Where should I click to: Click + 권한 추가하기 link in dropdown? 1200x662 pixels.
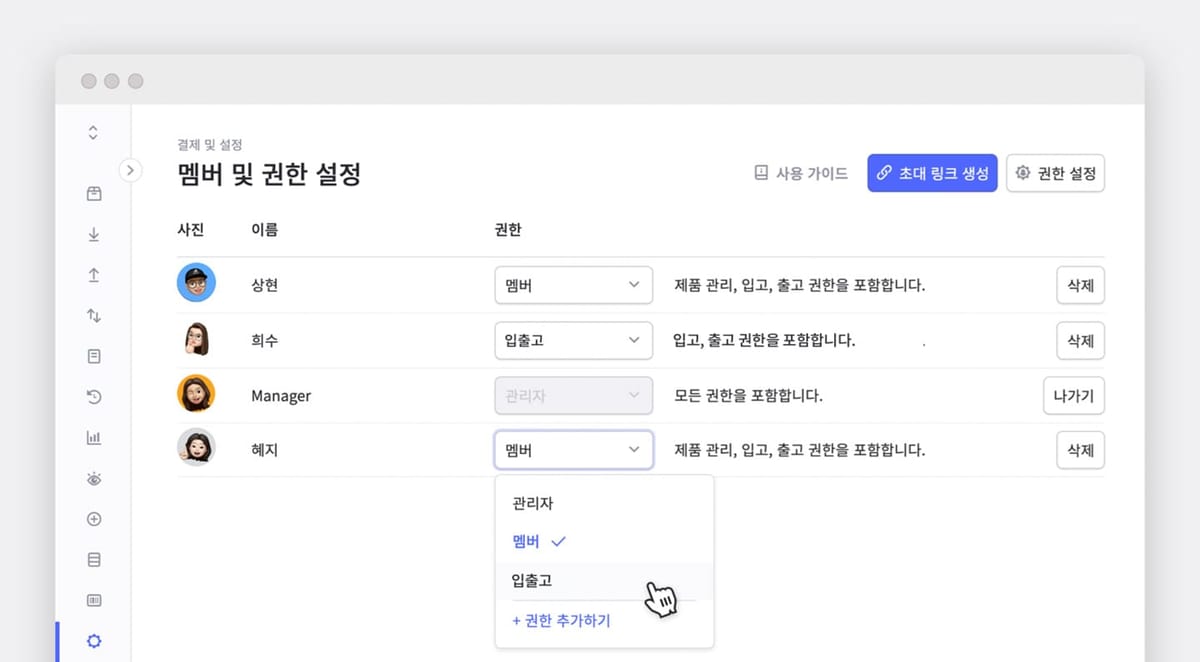click(x=560, y=620)
